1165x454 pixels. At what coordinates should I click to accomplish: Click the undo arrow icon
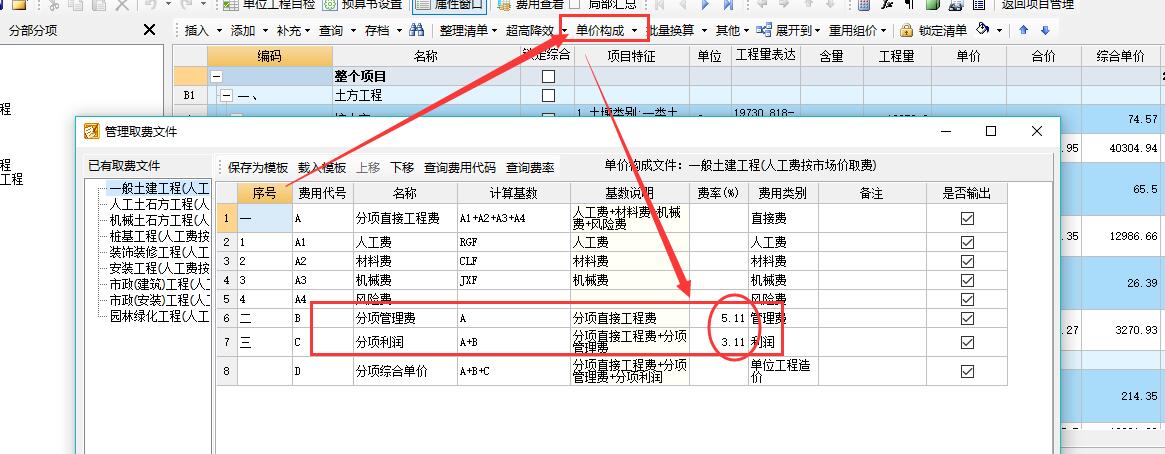point(149,4)
